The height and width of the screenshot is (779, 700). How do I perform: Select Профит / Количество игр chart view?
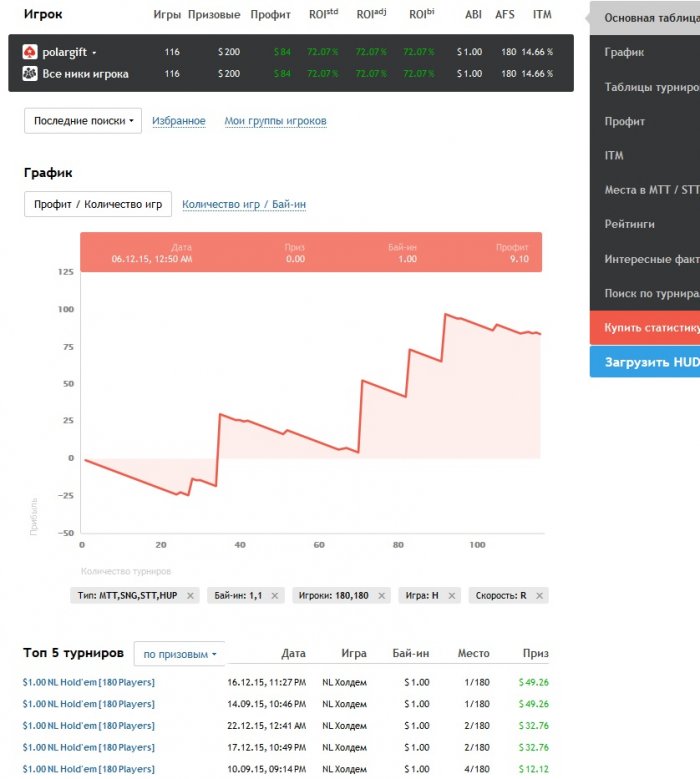[98, 204]
